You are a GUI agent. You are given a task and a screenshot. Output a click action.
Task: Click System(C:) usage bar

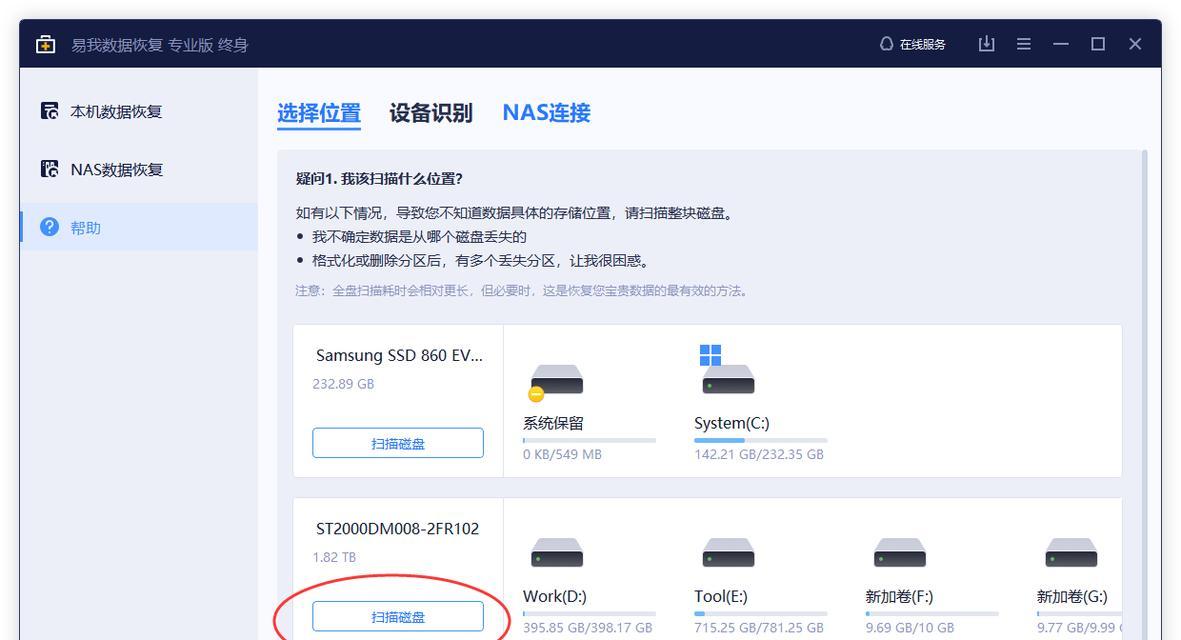pos(760,440)
